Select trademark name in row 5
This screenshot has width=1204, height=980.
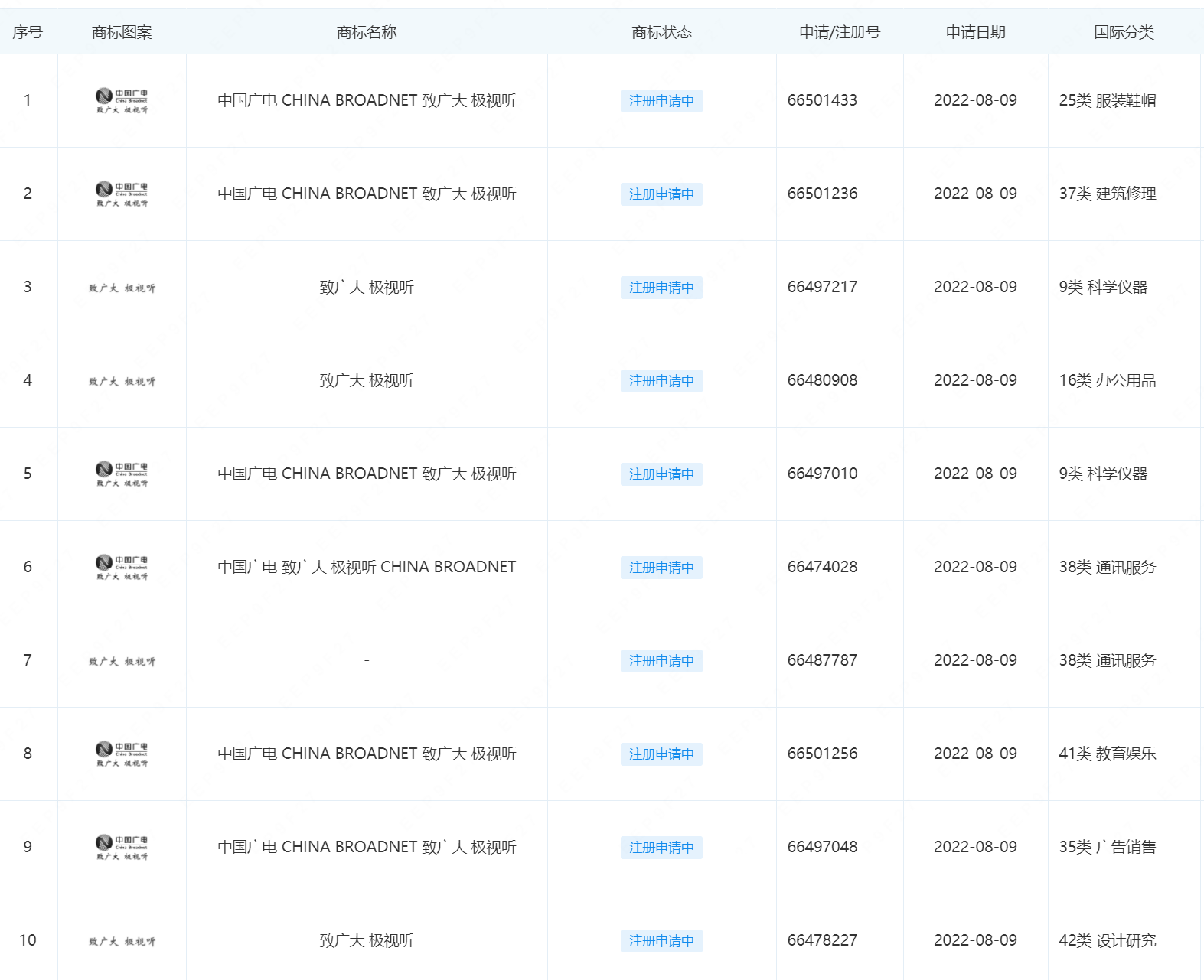click(367, 474)
